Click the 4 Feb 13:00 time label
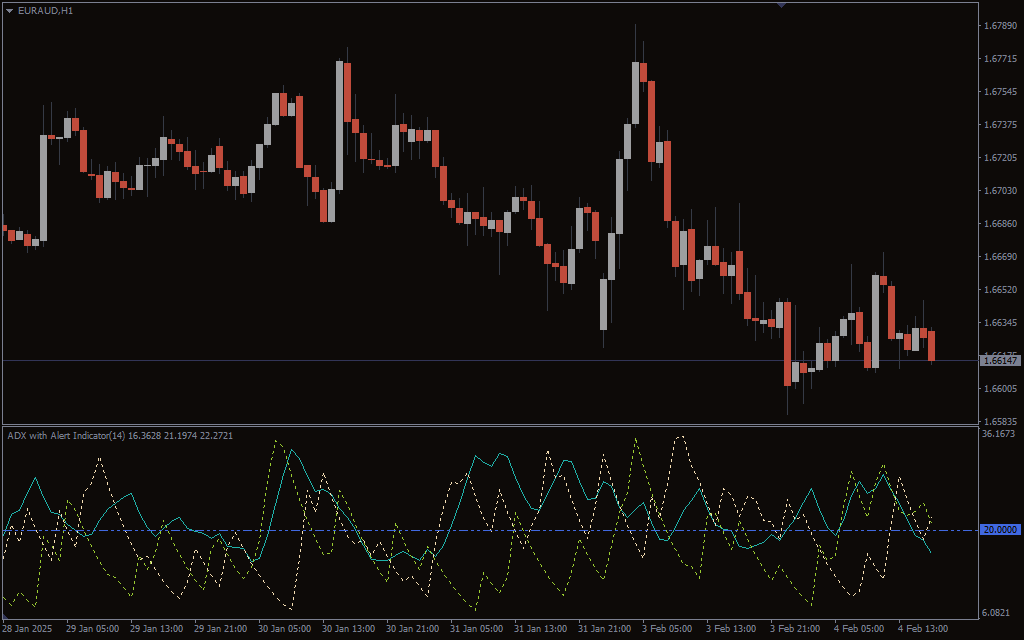The image size is (1024, 640). (923, 629)
